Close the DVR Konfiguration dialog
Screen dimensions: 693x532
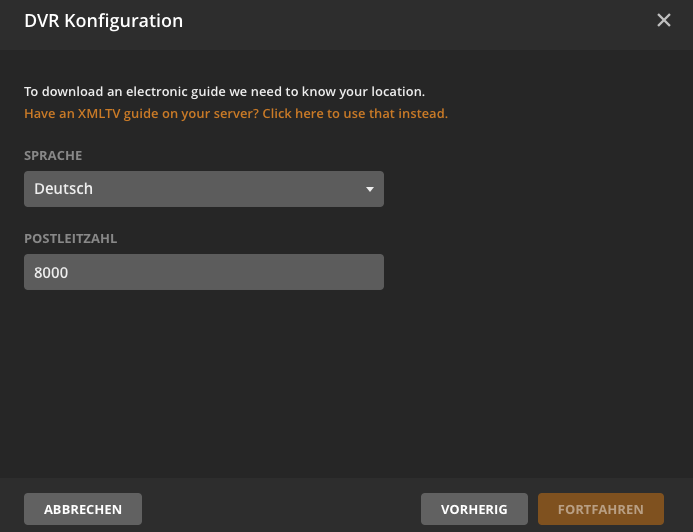[663, 20]
